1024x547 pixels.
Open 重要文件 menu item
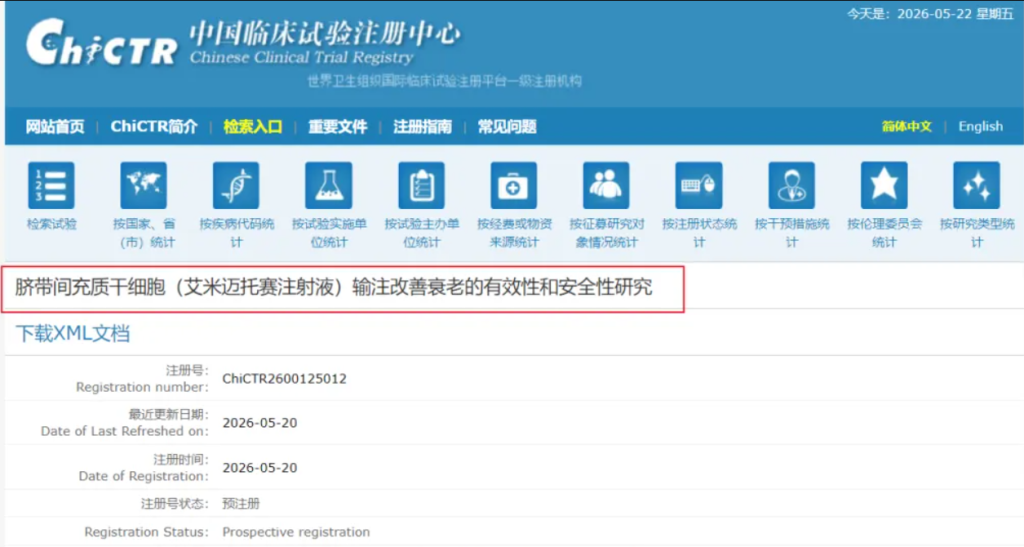click(338, 127)
